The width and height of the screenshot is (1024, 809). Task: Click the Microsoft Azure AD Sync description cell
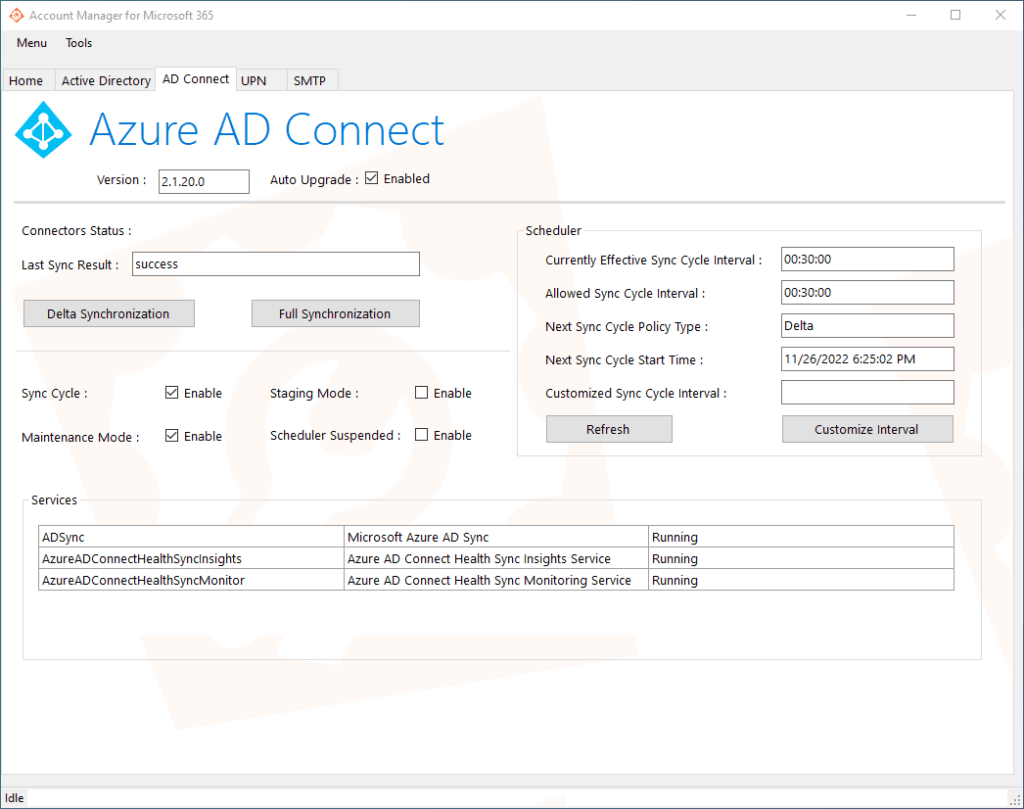496,537
